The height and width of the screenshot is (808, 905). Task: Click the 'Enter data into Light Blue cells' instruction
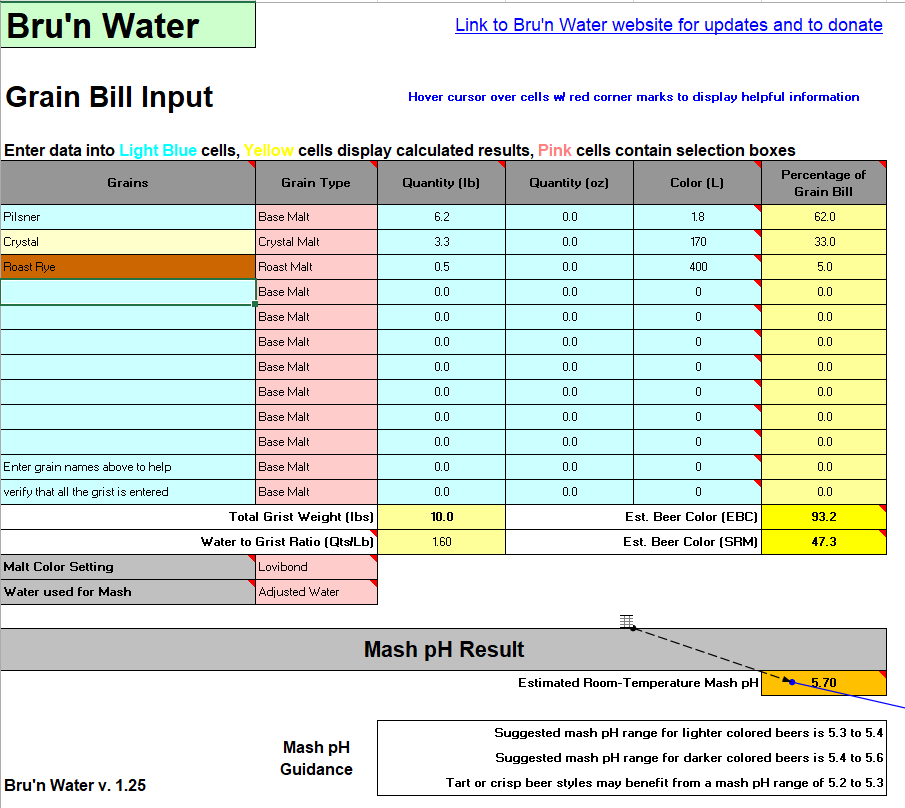pos(399,151)
